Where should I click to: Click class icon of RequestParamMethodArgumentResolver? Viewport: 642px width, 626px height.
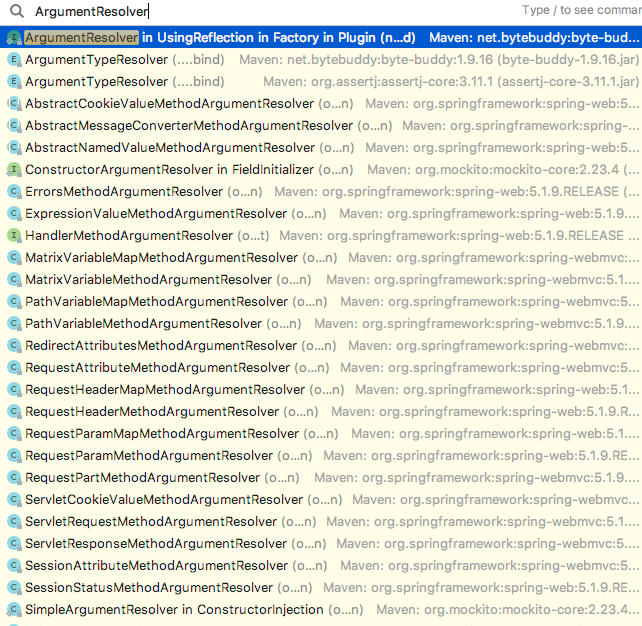14,455
